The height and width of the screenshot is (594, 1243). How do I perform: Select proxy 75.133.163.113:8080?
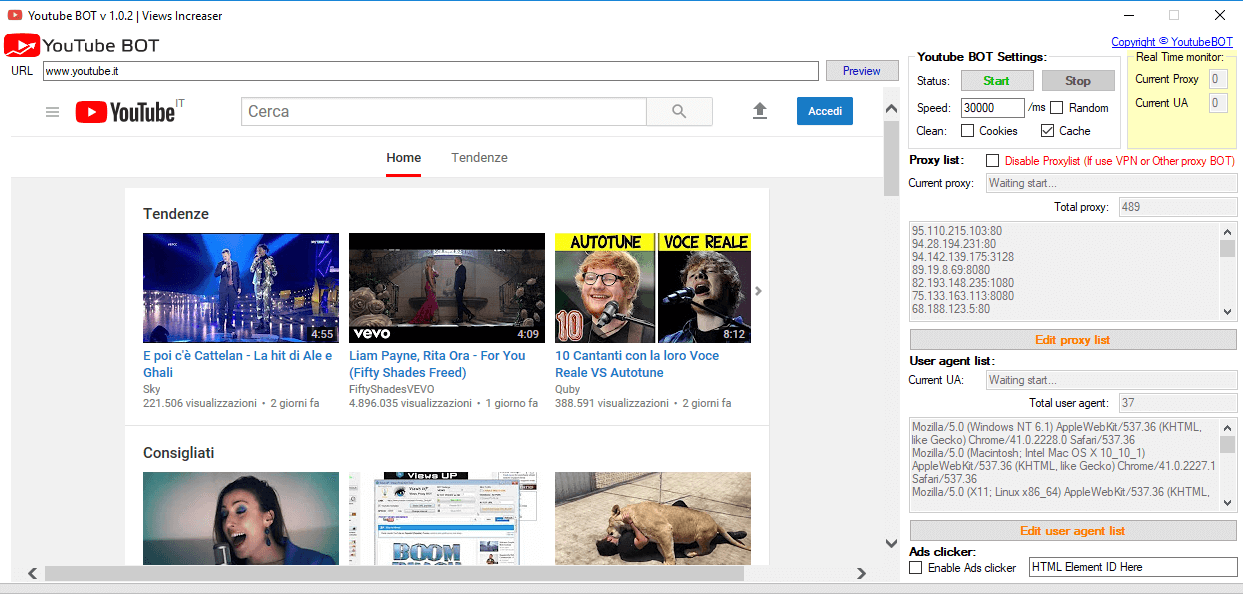pos(963,296)
